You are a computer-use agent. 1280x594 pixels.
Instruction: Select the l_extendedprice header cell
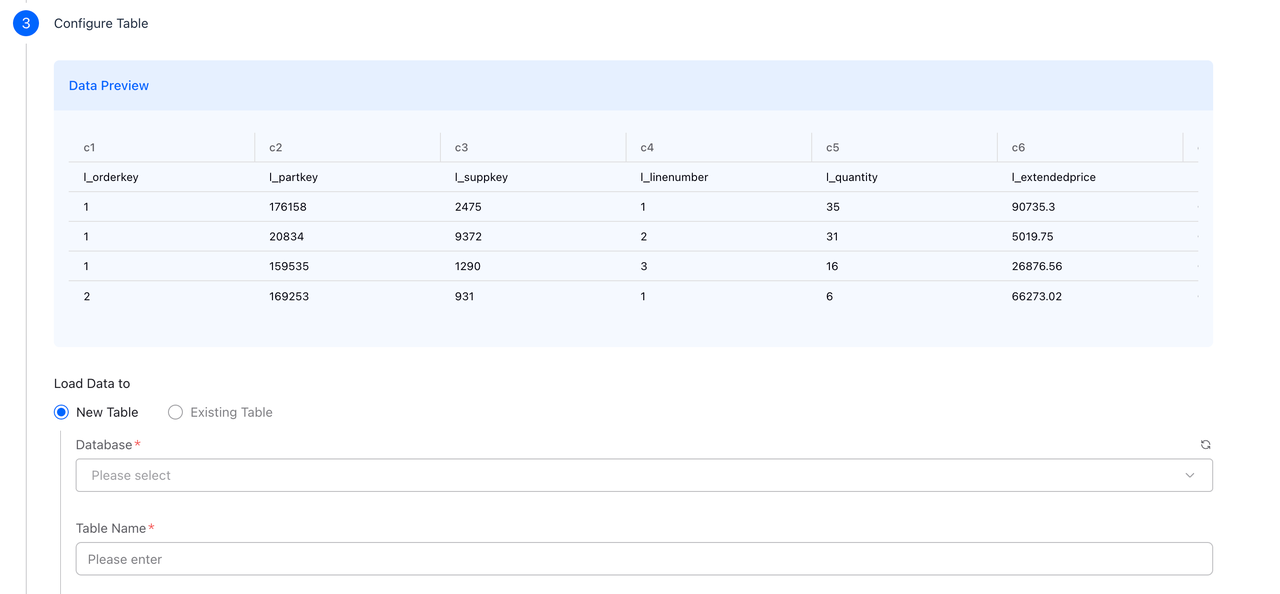[x=1053, y=177]
